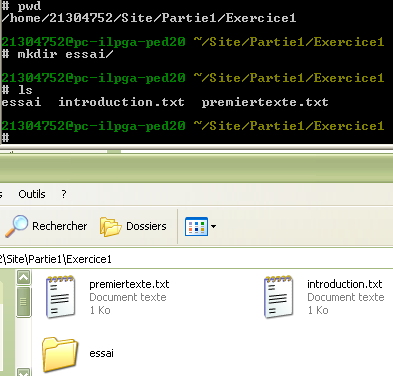Click the scroll down arrow of side panel
The width and height of the screenshot is (393, 376).
click(24, 372)
